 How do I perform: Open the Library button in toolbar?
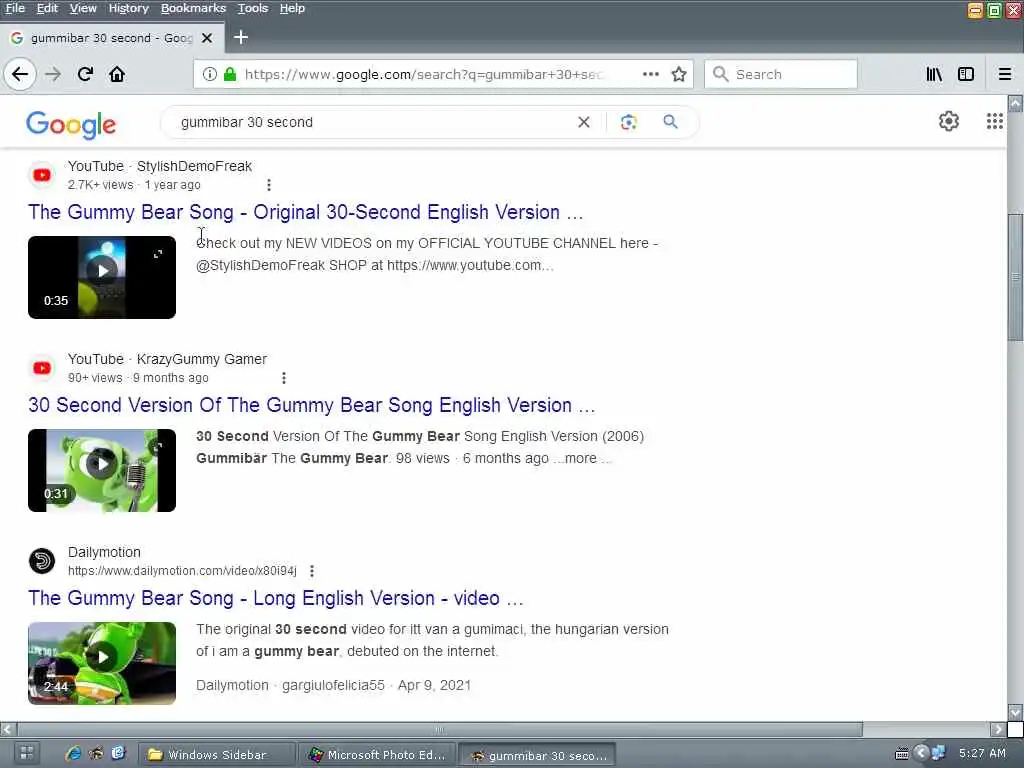pos(935,74)
